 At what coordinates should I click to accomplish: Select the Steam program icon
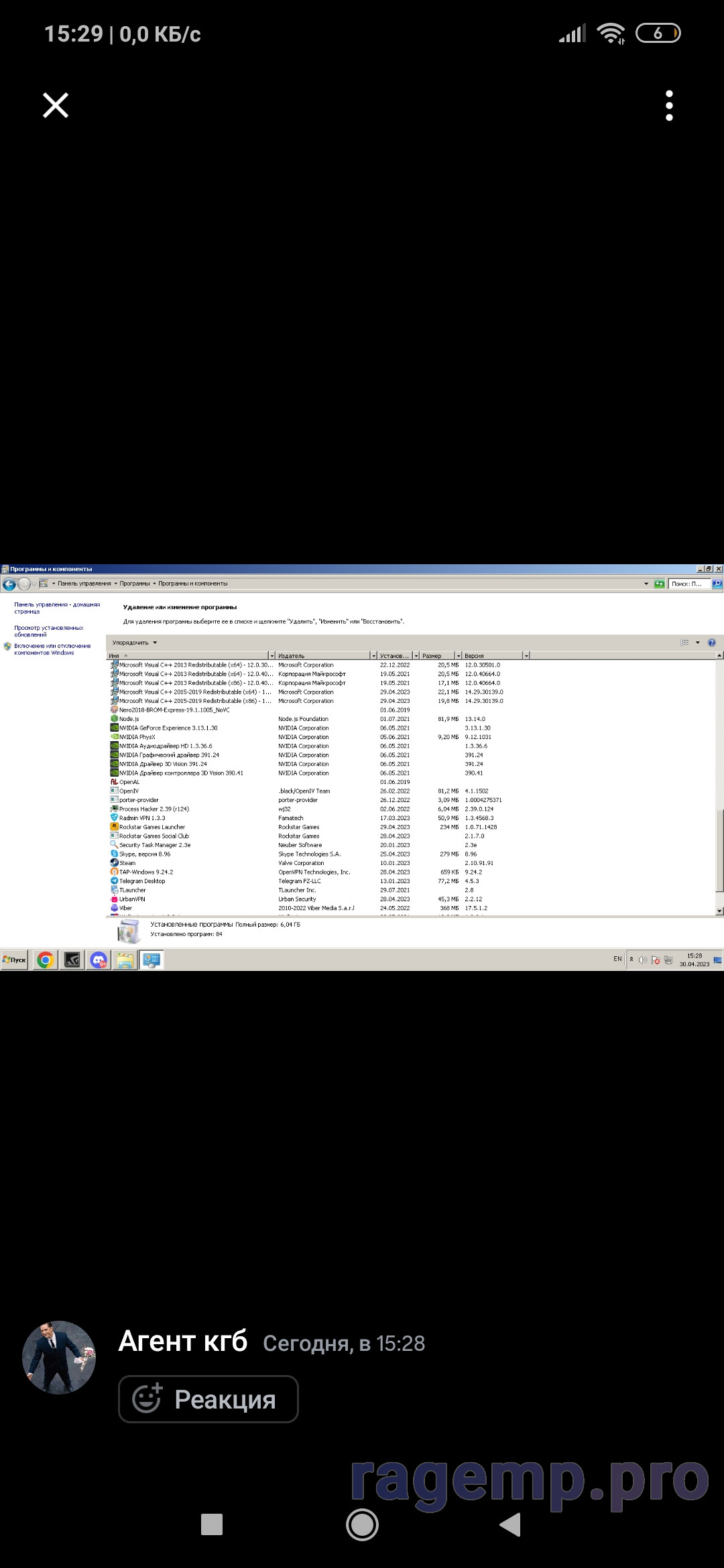[x=114, y=862]
